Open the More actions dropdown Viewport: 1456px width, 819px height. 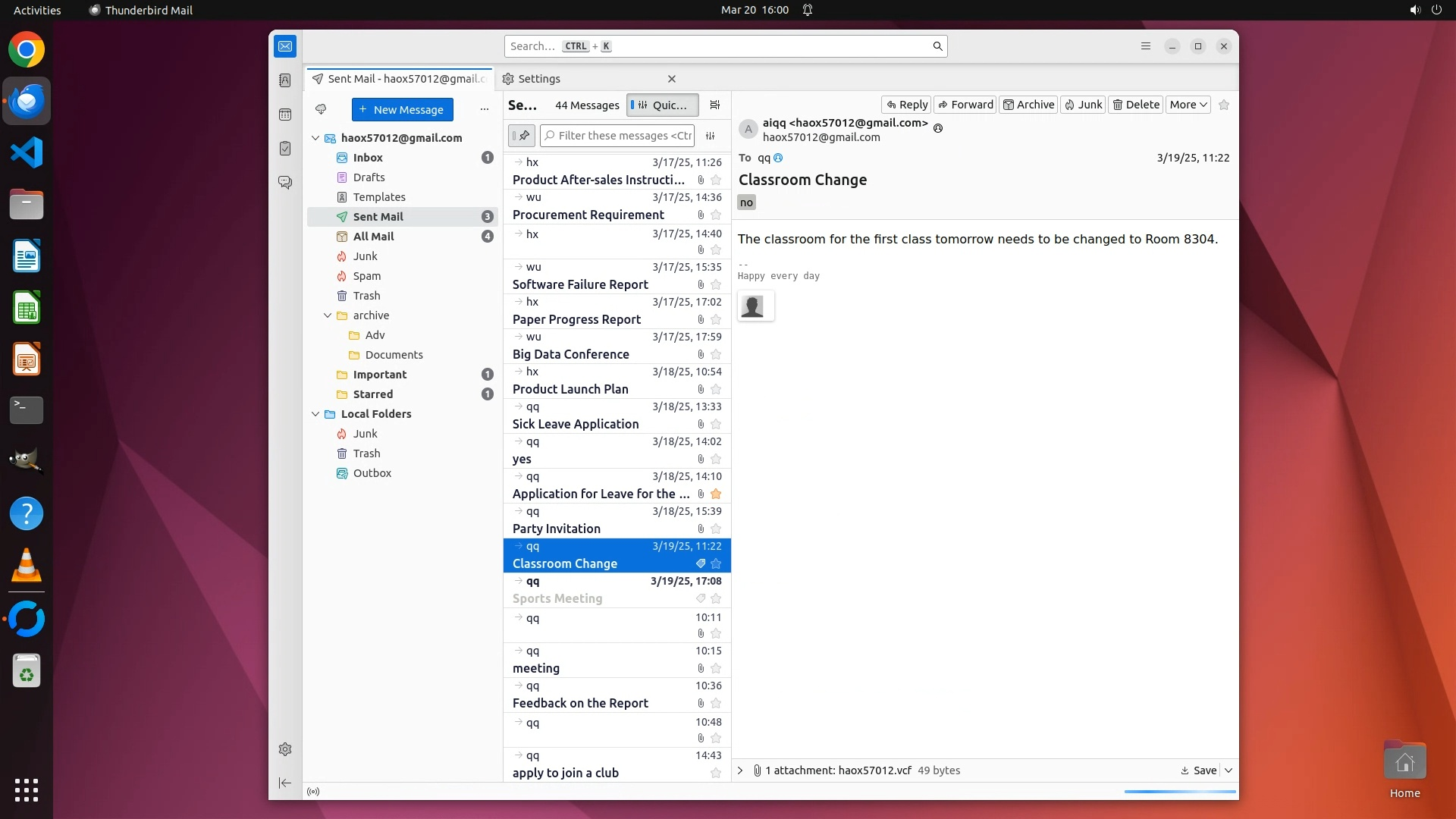click(1188, 105)
